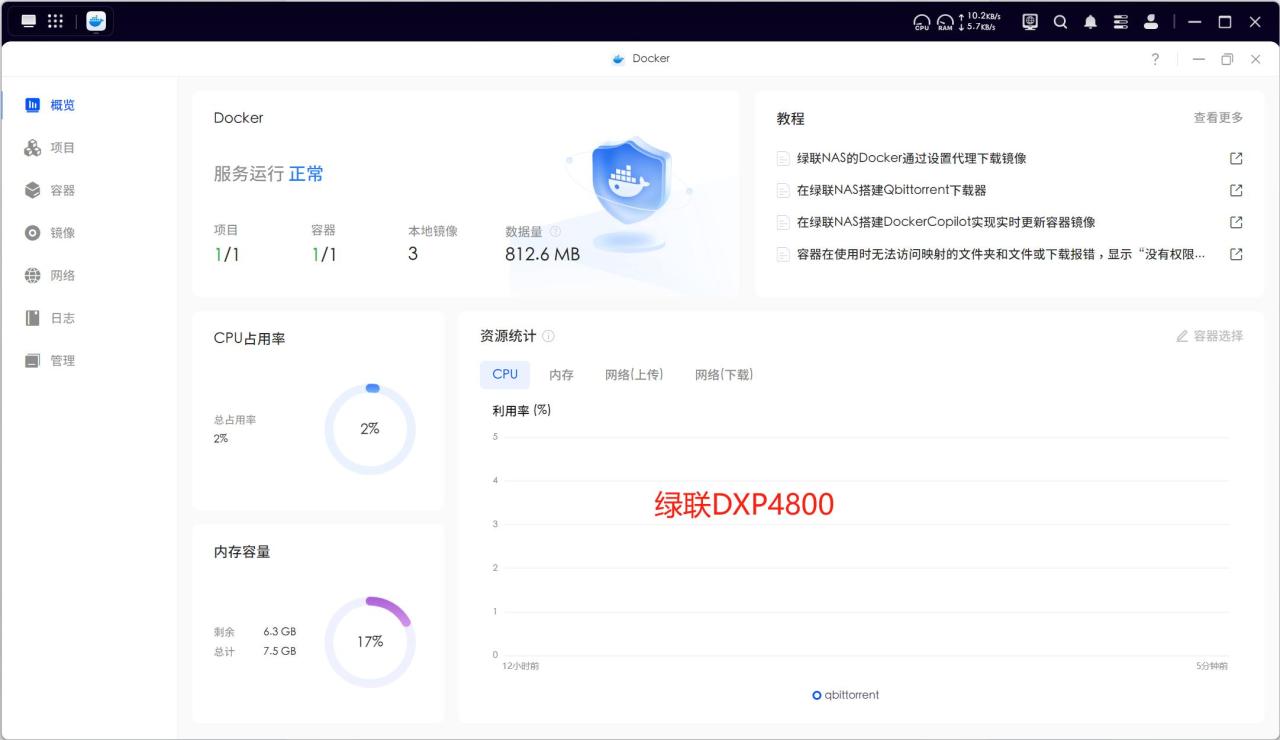Open external link icon for Qbittorrent下载器 tutorial

[1236, 190]
